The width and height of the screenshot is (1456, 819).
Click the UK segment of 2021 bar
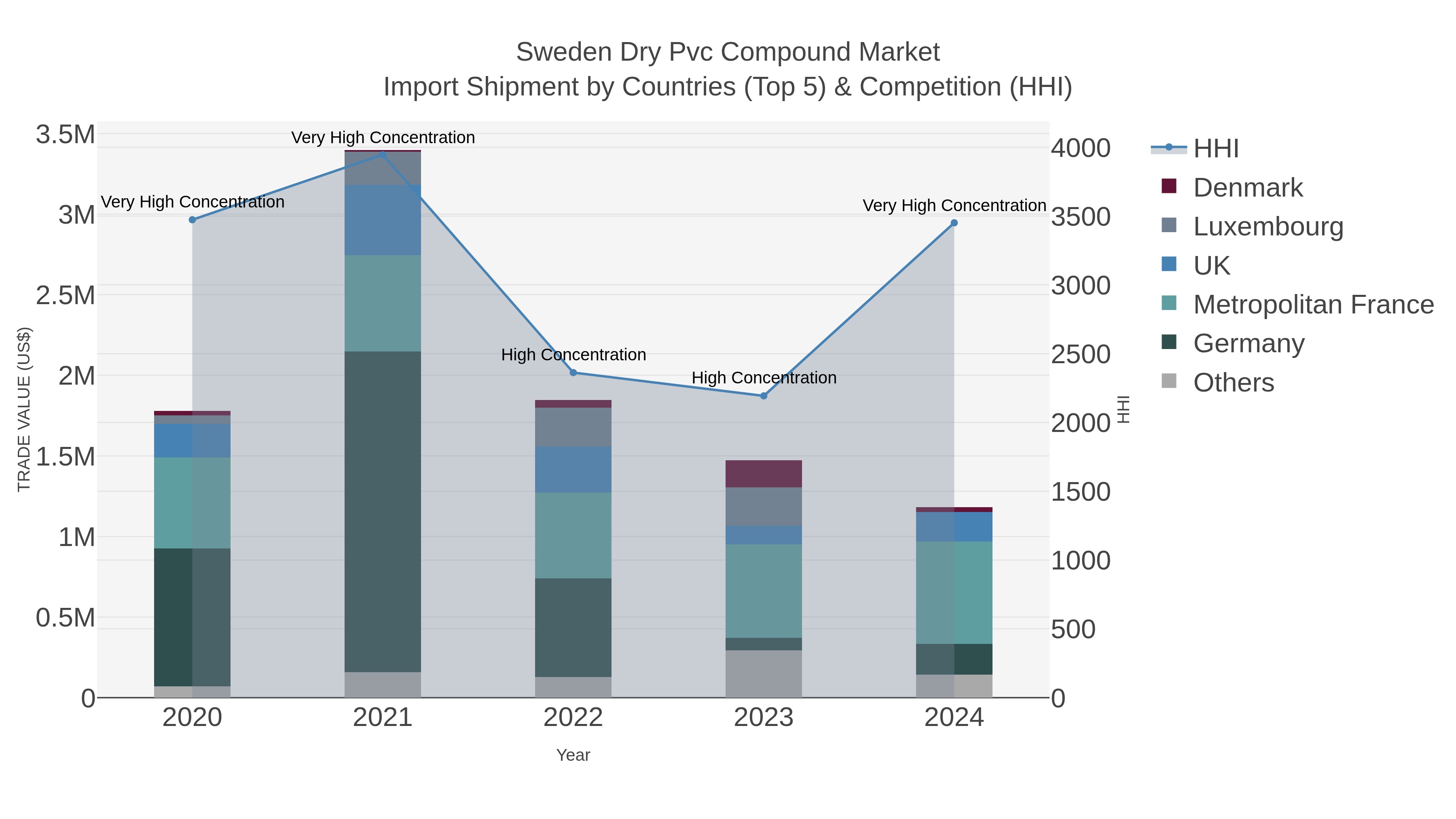[383, 220]
